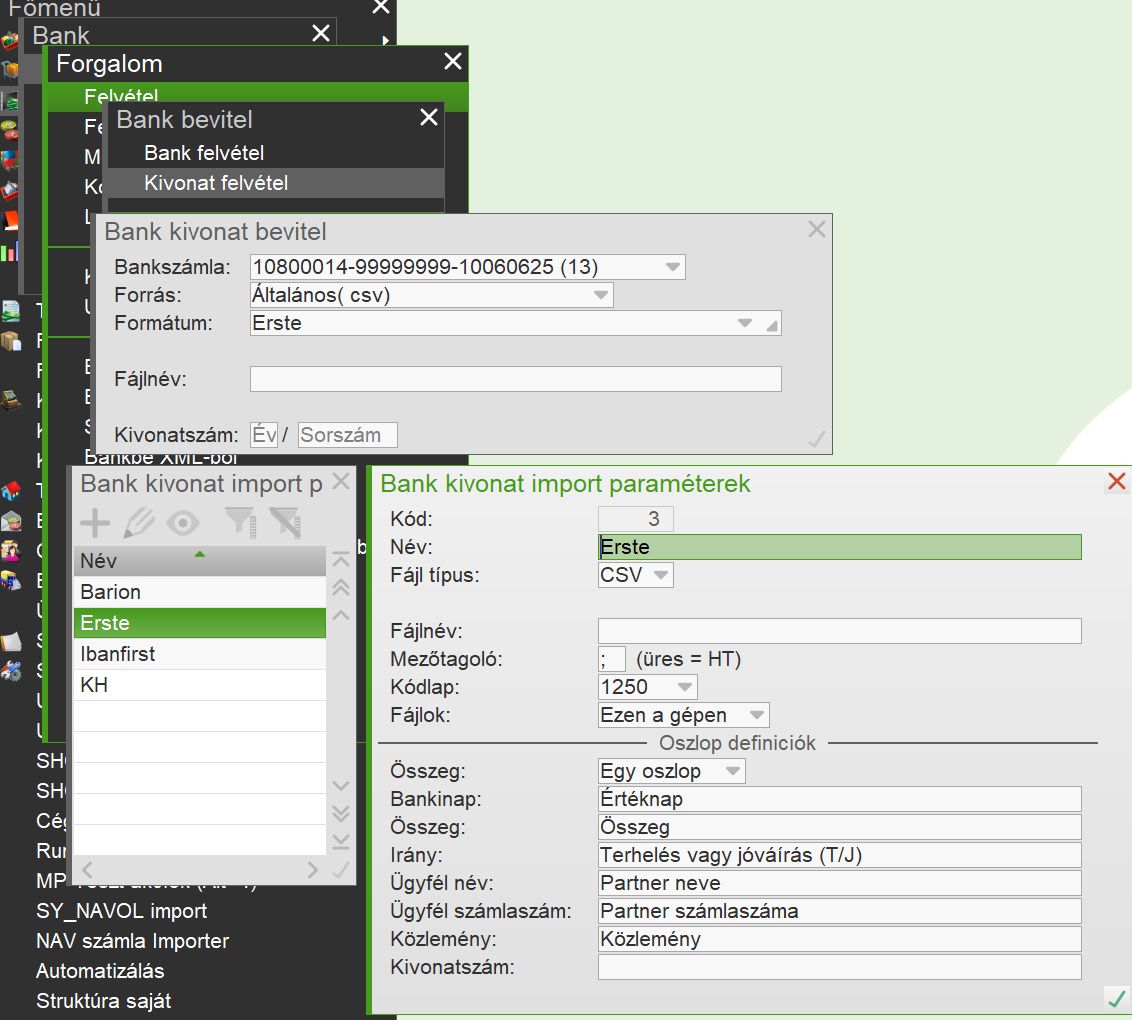Expand the Bank submenu arrow in Főmenü
This screenshot has width=1132, height=1020.
pos(386,40)
